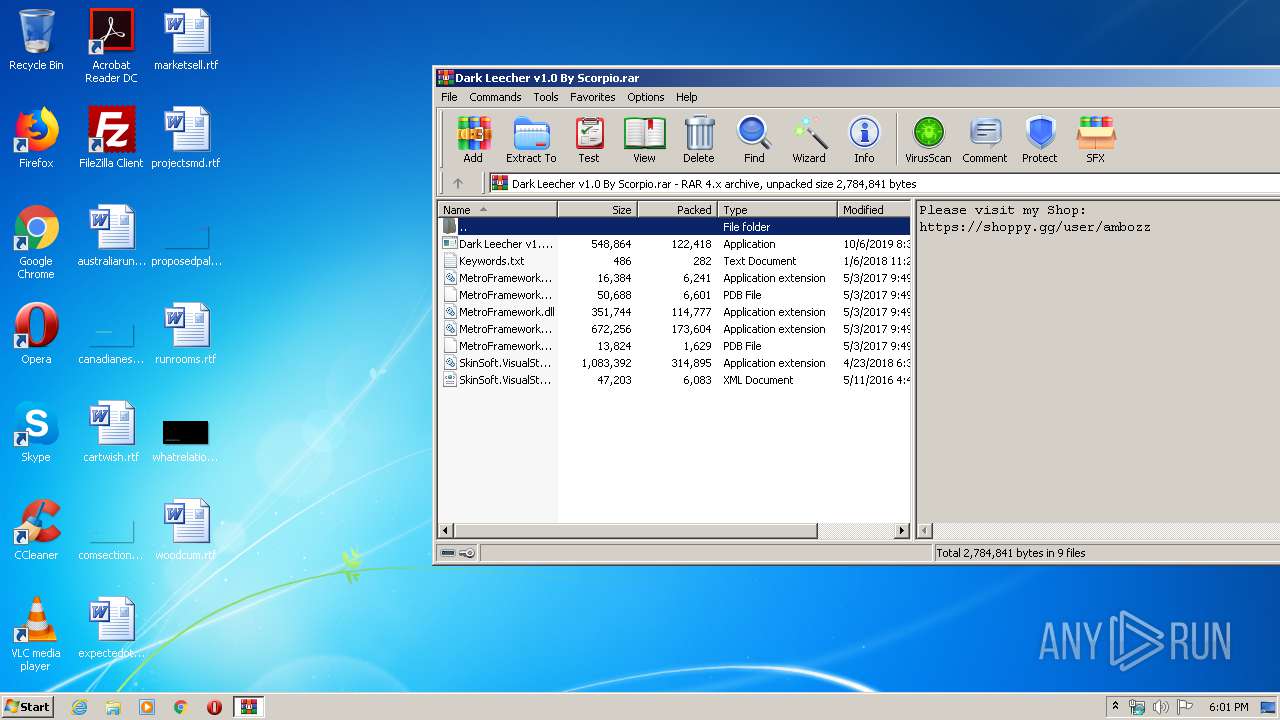Select the 50,688-byte MetroFramework PDB file
The image size is (1280, 720).
coord(674,295)
